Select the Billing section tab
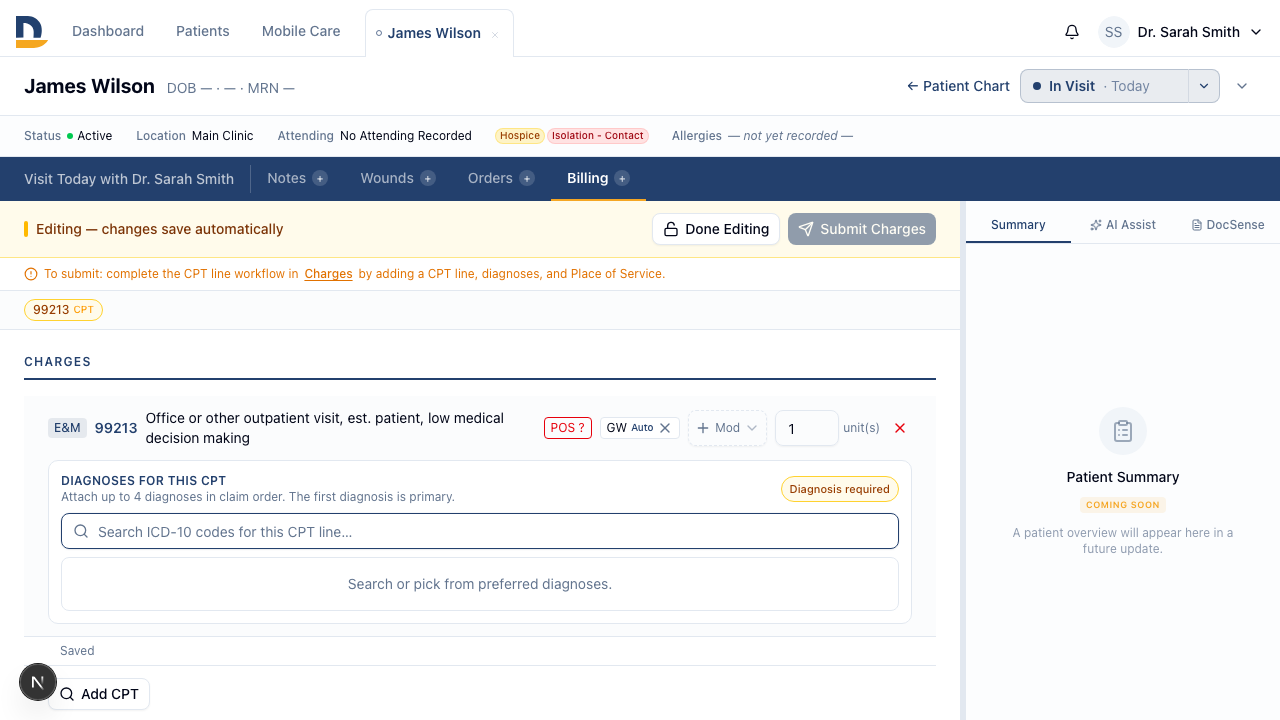This screenshot has width=1280, height=720. [x=587, y=178]
